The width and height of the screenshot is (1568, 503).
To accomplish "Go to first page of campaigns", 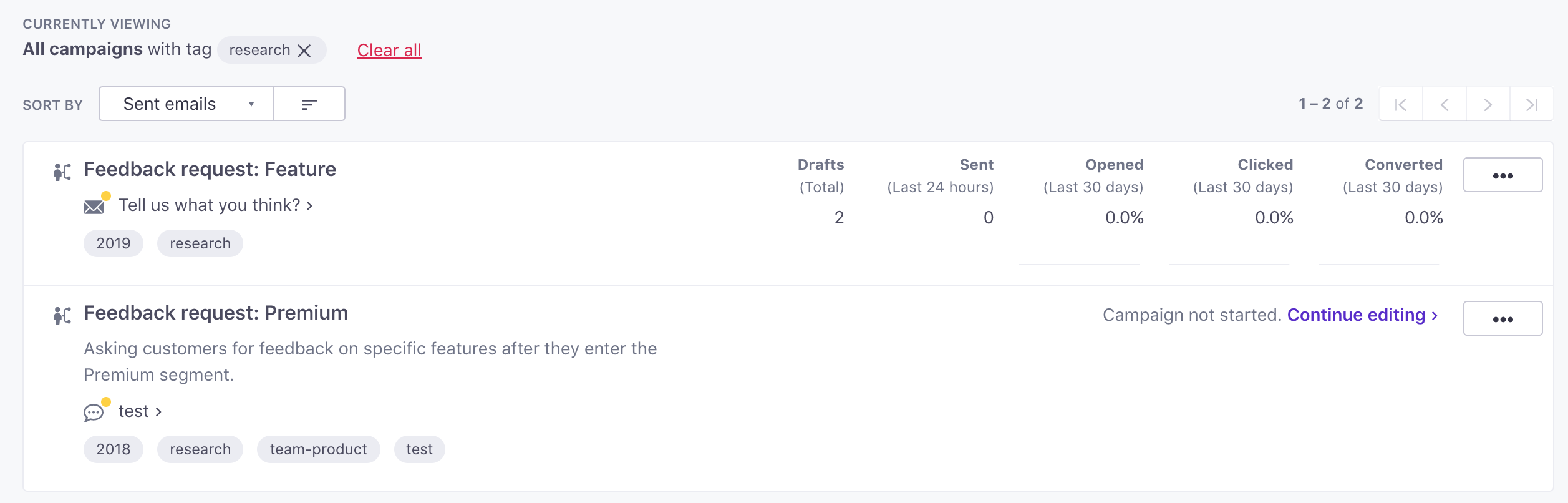I will (x=1401, y=104).
